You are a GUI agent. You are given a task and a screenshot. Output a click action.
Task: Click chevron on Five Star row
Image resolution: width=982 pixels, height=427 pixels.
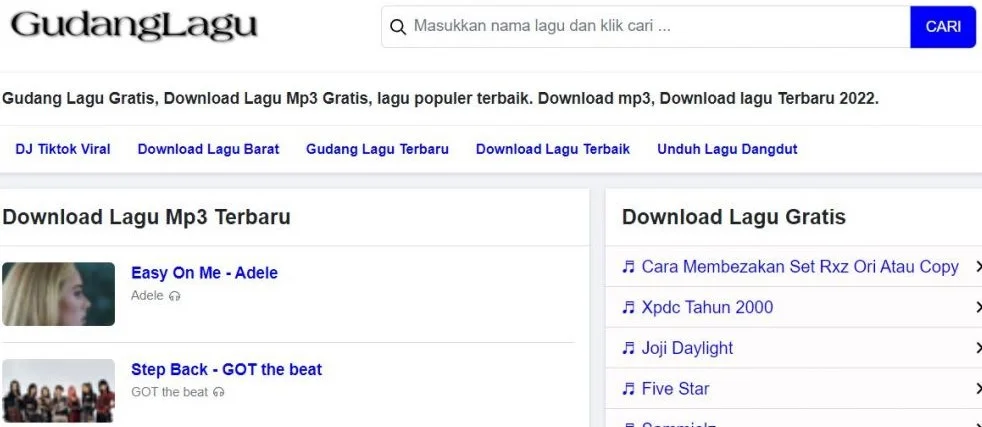[x=978, y=389]
